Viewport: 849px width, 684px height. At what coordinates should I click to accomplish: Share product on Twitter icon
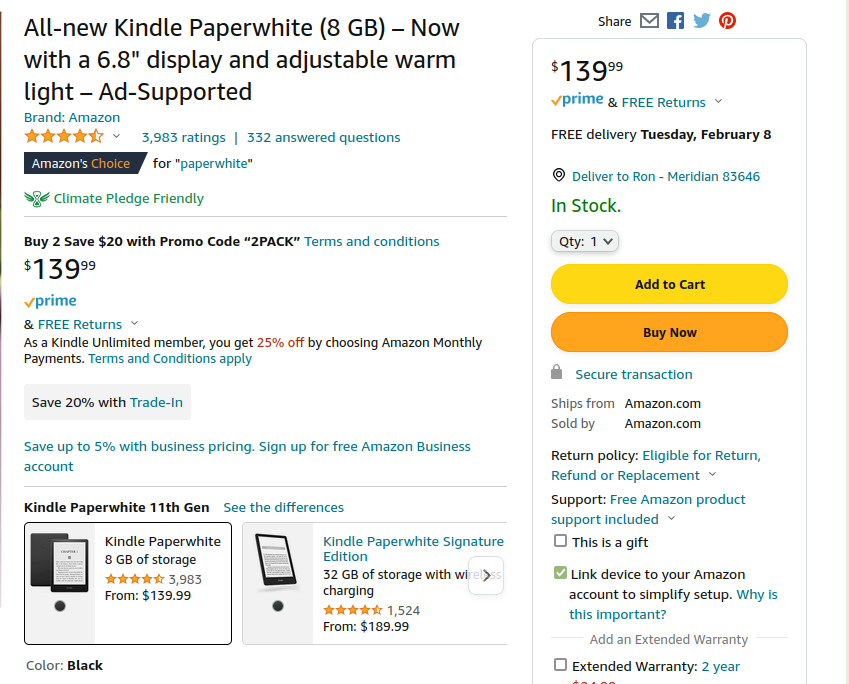pyautogui.click(x=702, y=21)
